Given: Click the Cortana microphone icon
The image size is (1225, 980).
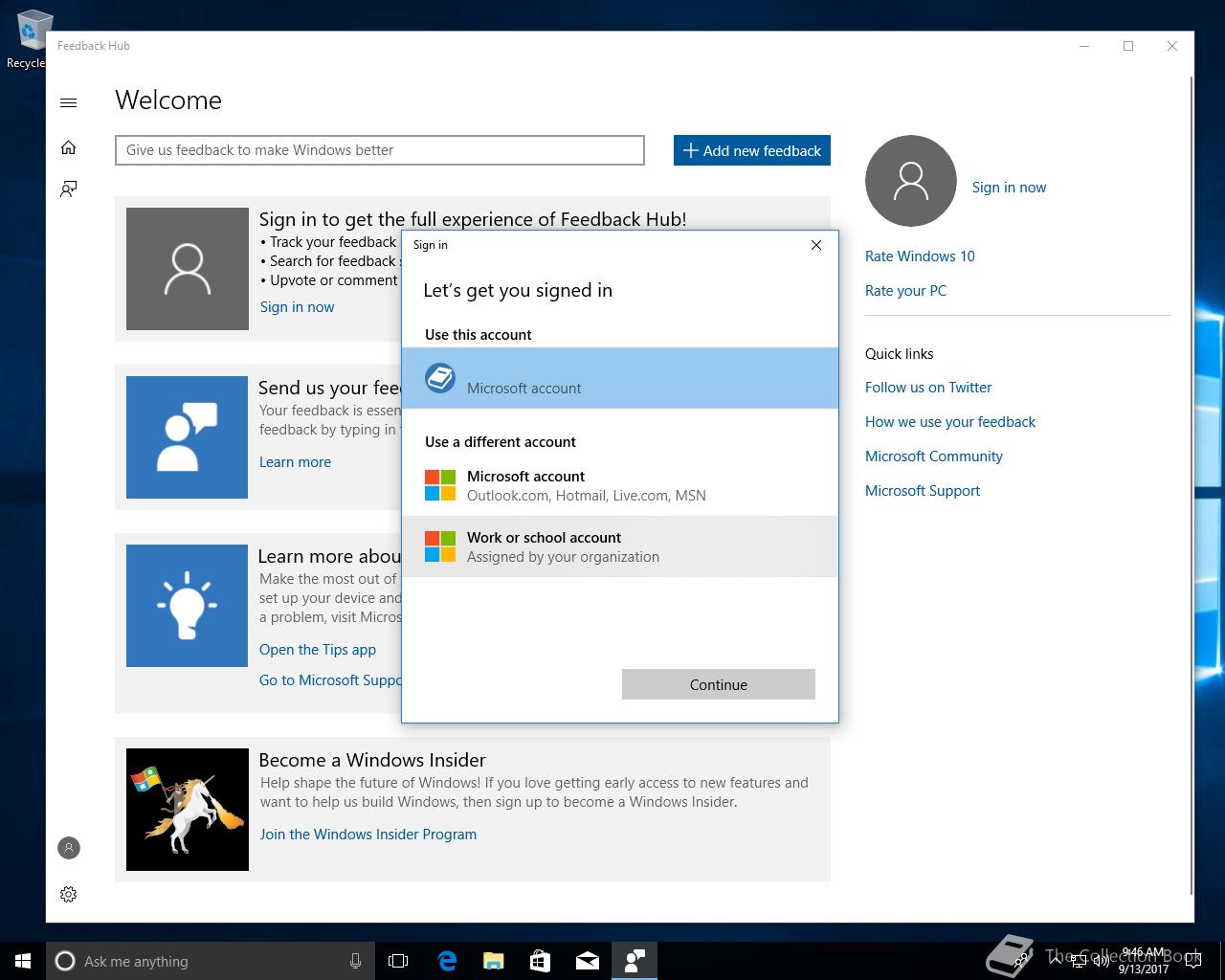Looking at the screenshot, I should tap(355, 961).
